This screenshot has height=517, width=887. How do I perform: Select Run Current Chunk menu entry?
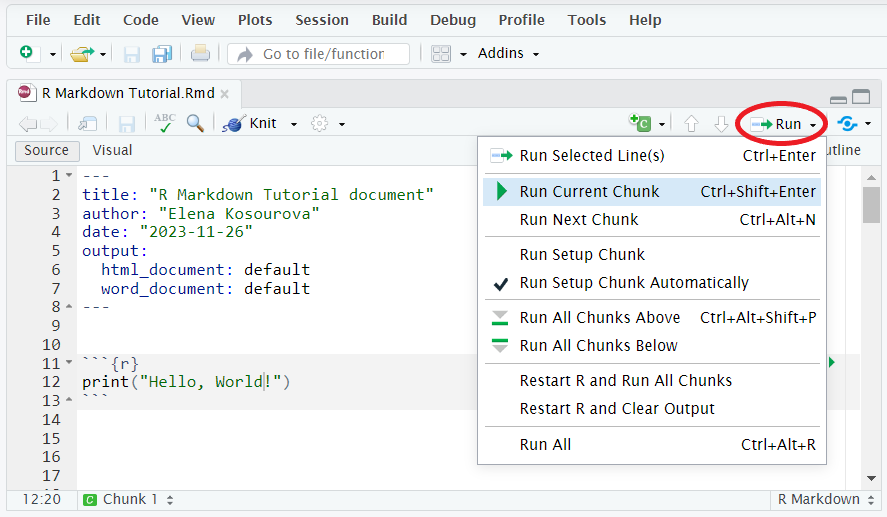tap(652, 192)
